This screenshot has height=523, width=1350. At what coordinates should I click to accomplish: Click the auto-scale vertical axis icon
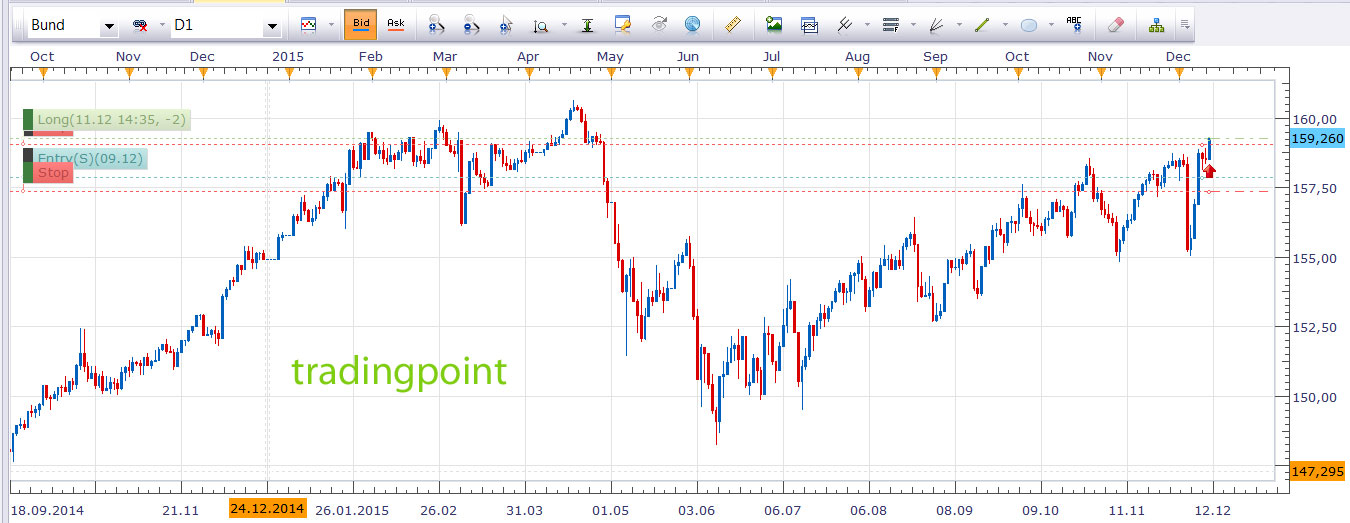(x=587, y=25)
